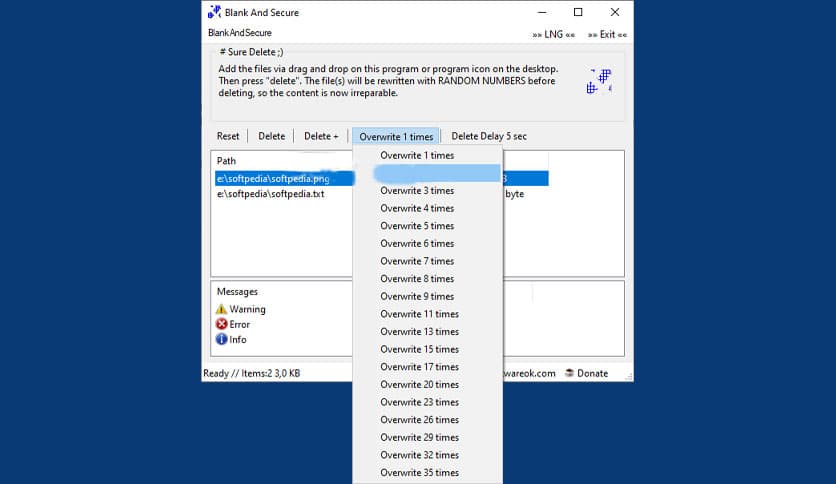
Task: Choose Overwrite 35 times from the menu
Action: pos(419,473)
